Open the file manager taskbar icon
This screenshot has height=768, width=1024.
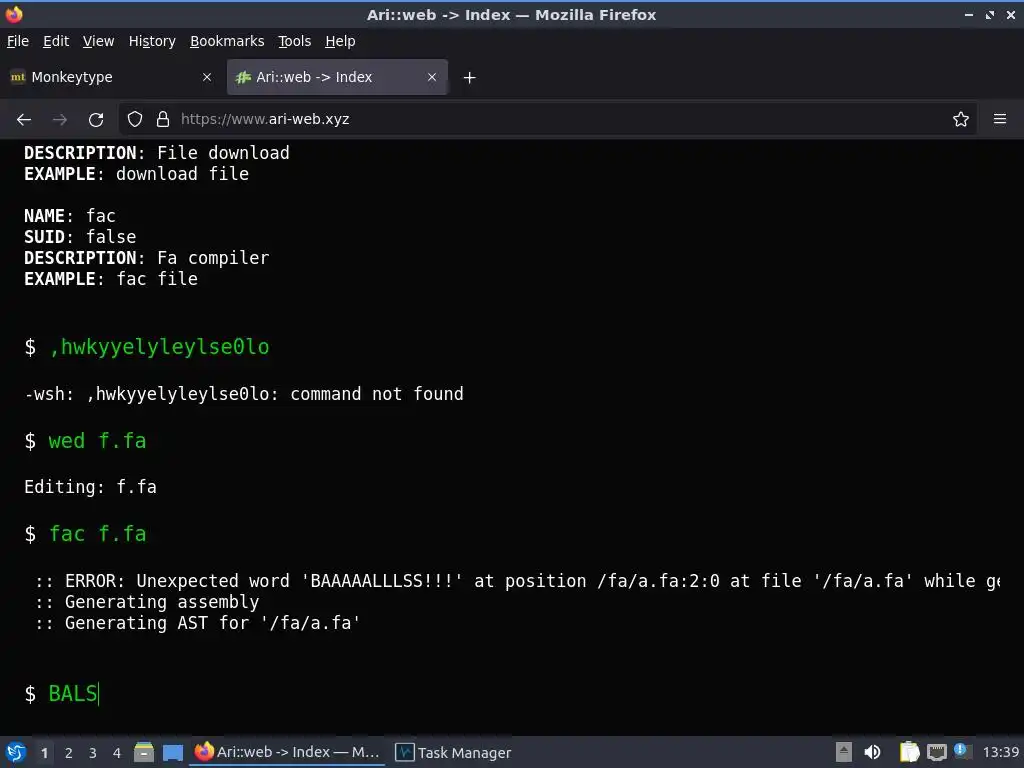point(144,752)
